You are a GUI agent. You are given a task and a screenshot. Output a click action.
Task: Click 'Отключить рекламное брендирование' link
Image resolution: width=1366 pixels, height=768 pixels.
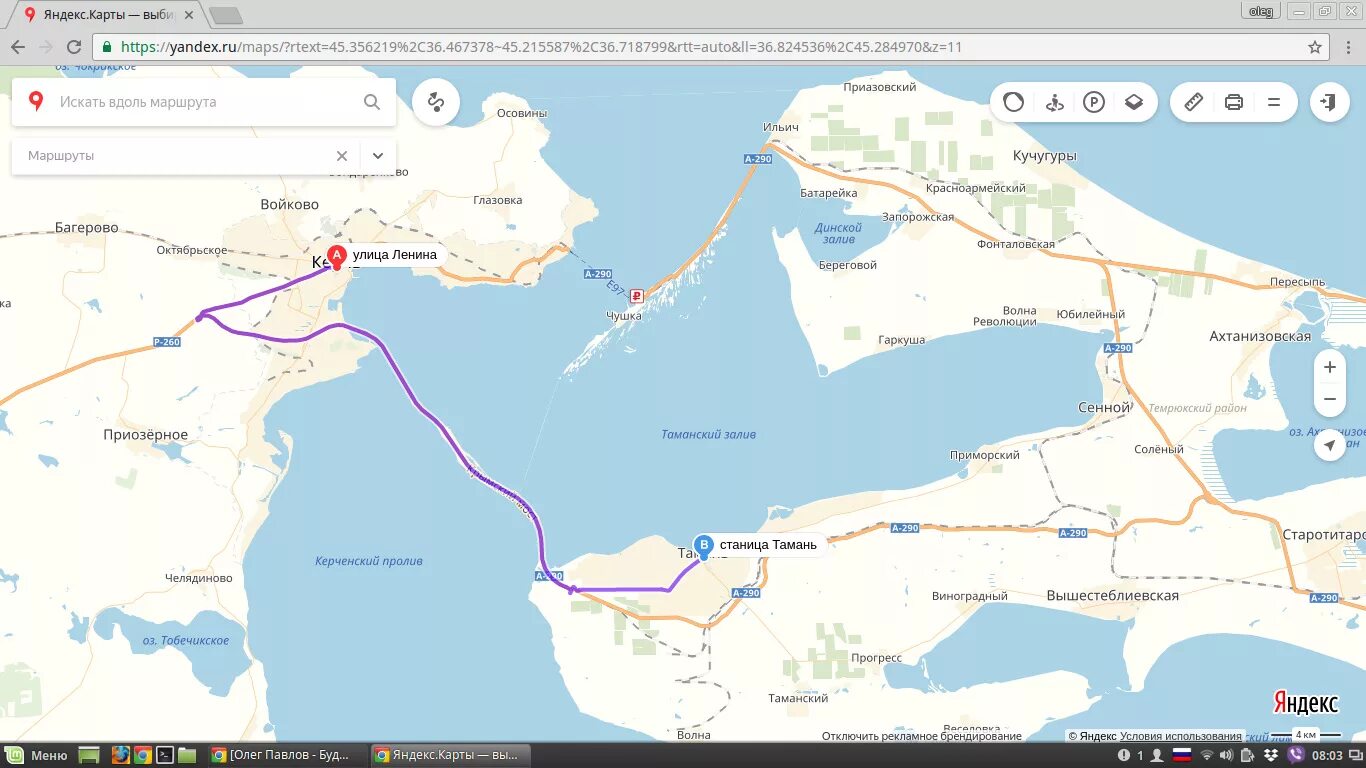pos(922,736)
